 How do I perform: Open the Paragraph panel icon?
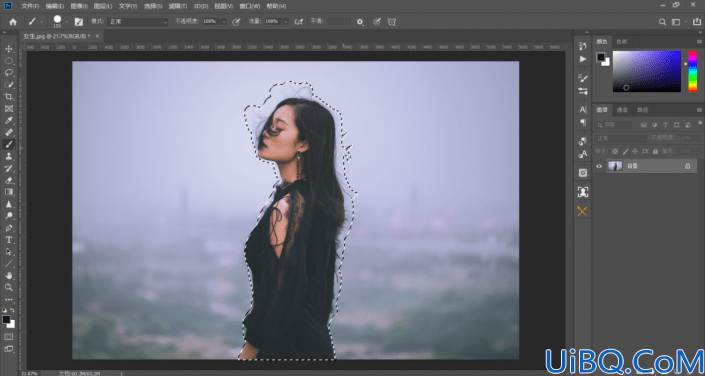click(x=583, y=122)
